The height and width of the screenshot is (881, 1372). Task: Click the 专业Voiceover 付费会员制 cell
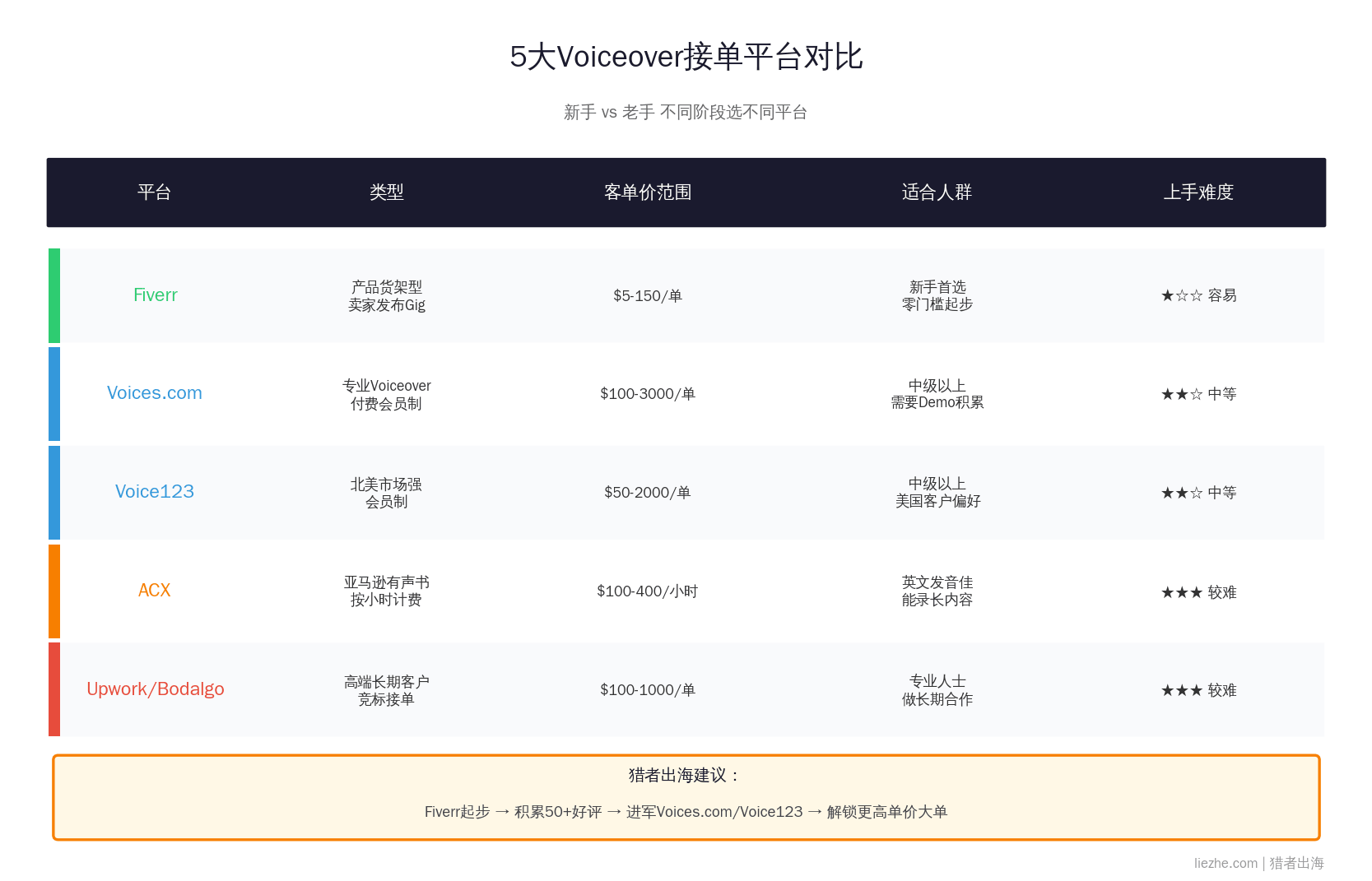(x=386, y=395)
